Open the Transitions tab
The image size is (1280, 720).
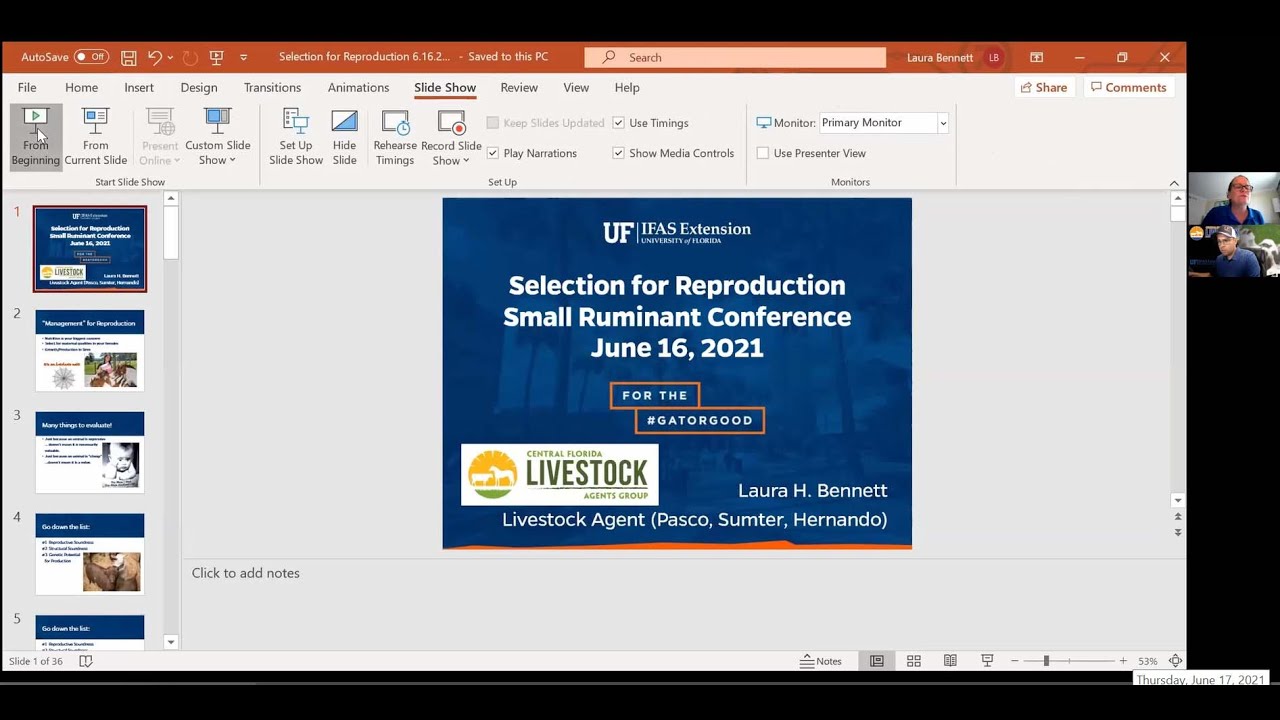(x=272, y=88)
